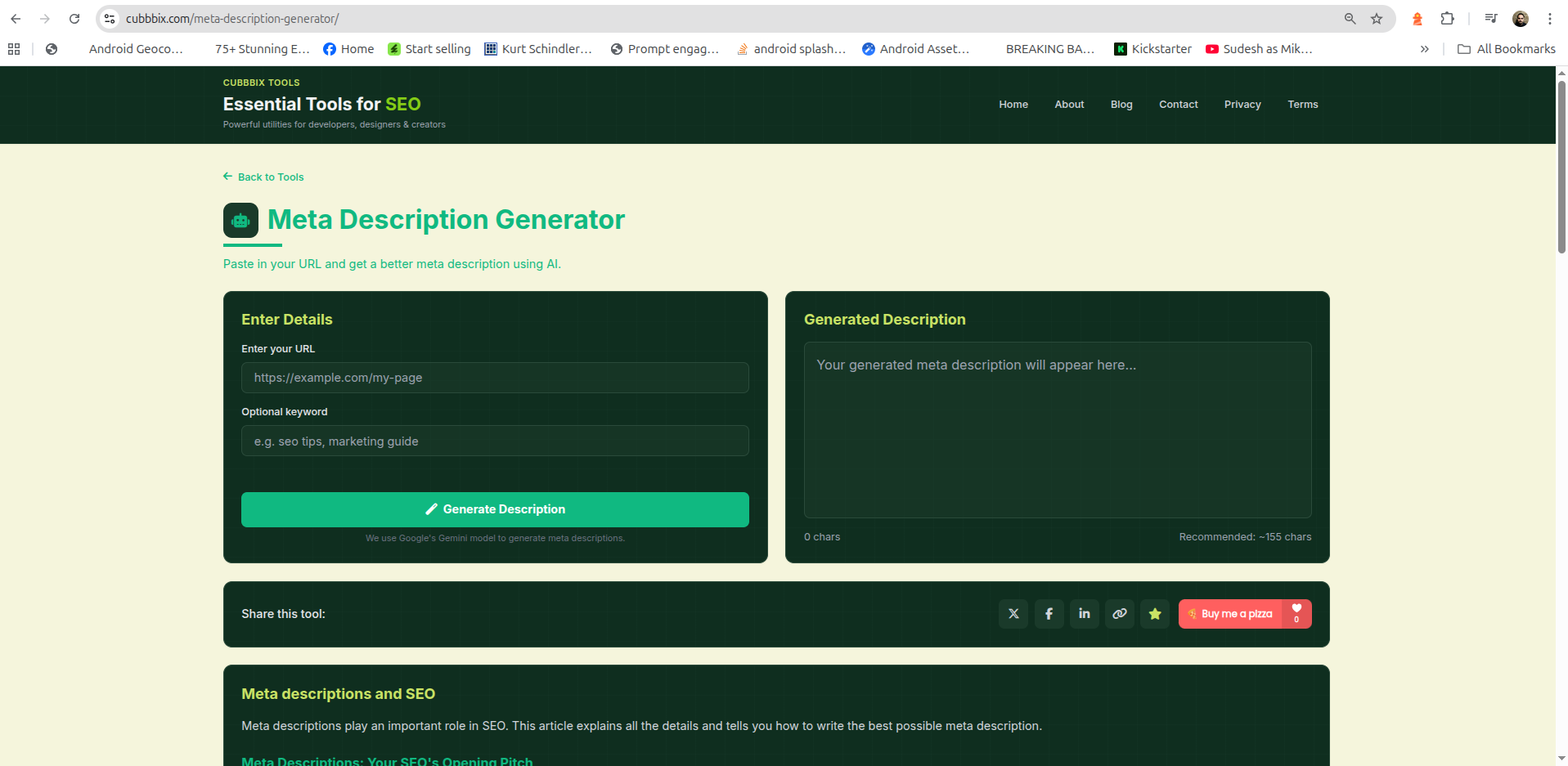The width and height of the screenshot is (1568, 766).
Task: Click the green star share icon
Action: (x=1154, y=613)
